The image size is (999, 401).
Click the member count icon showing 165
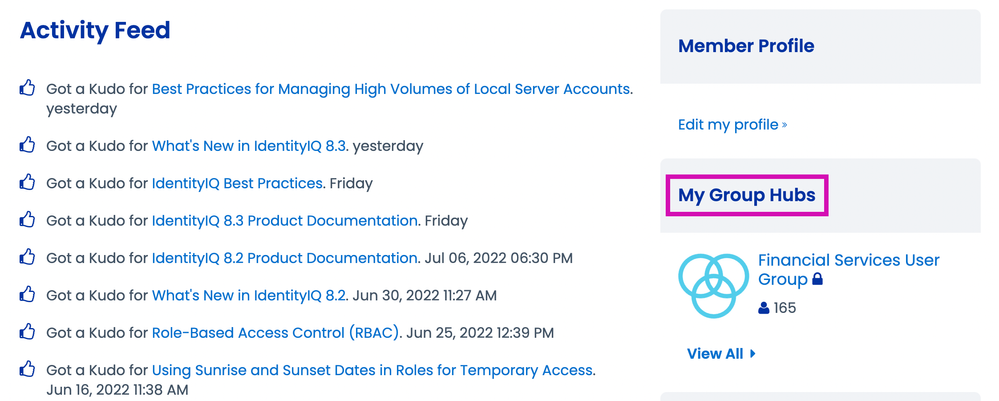click(764, 309)
